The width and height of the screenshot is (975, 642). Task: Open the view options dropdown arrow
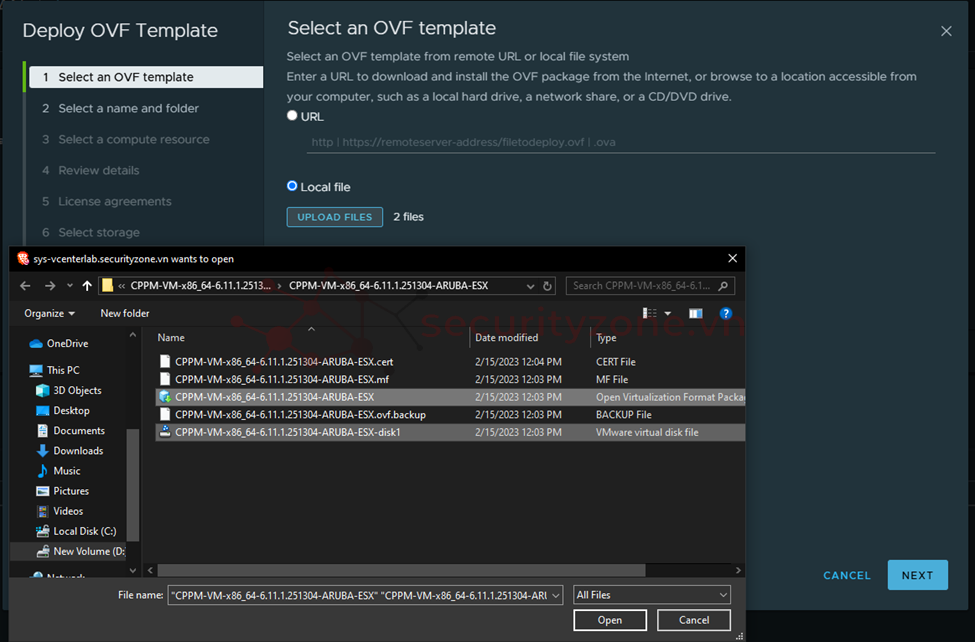668,314
